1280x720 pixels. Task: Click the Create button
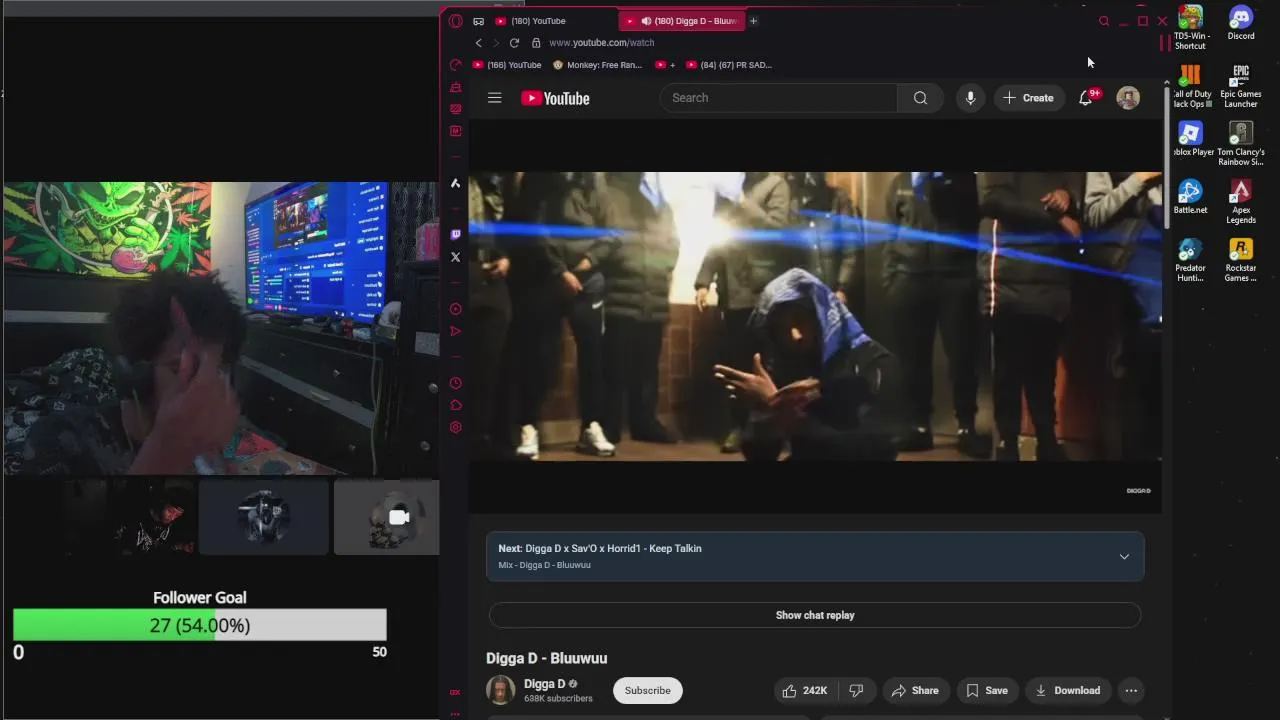pyautogui.click(x=1029, y=98)
